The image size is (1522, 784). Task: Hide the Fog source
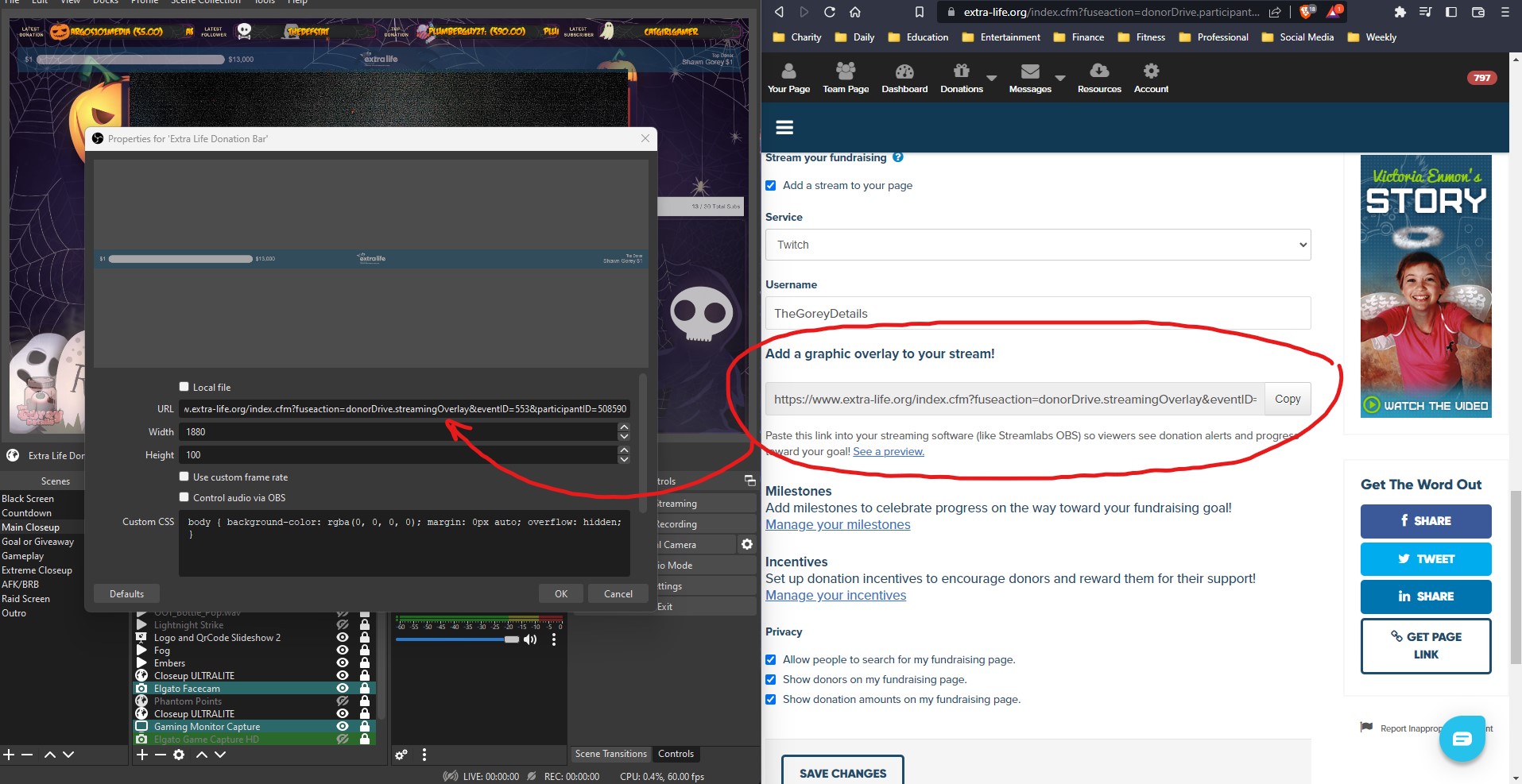(343, 650)
